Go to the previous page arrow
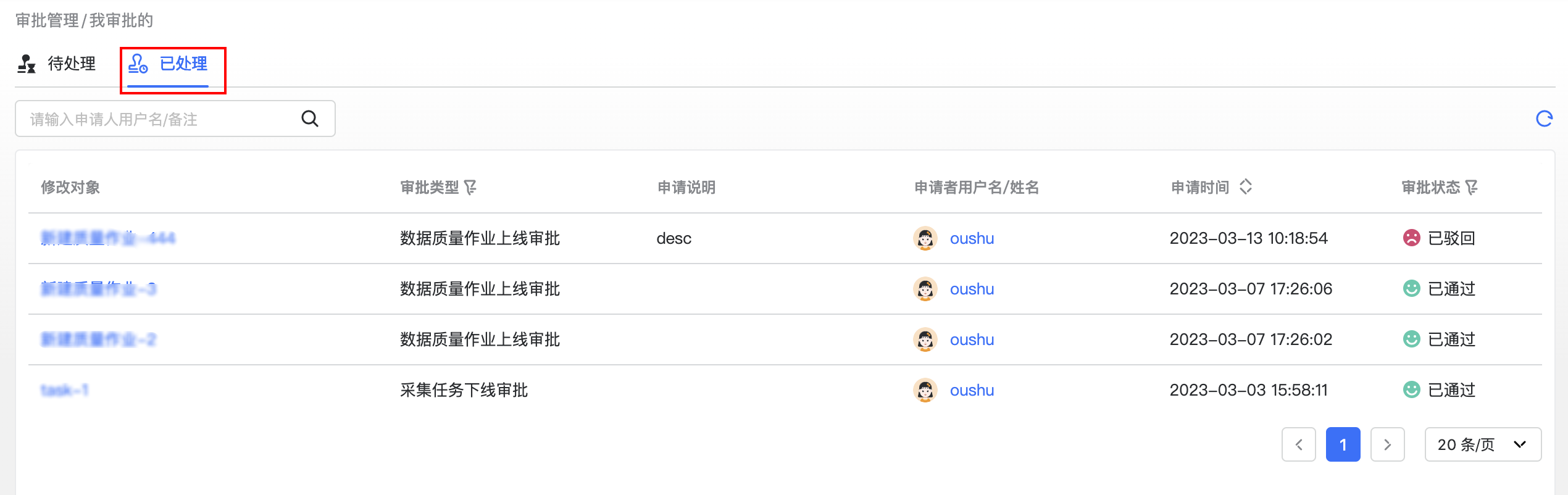This screenshot has width=1568, height=495. pos(1298,444)
